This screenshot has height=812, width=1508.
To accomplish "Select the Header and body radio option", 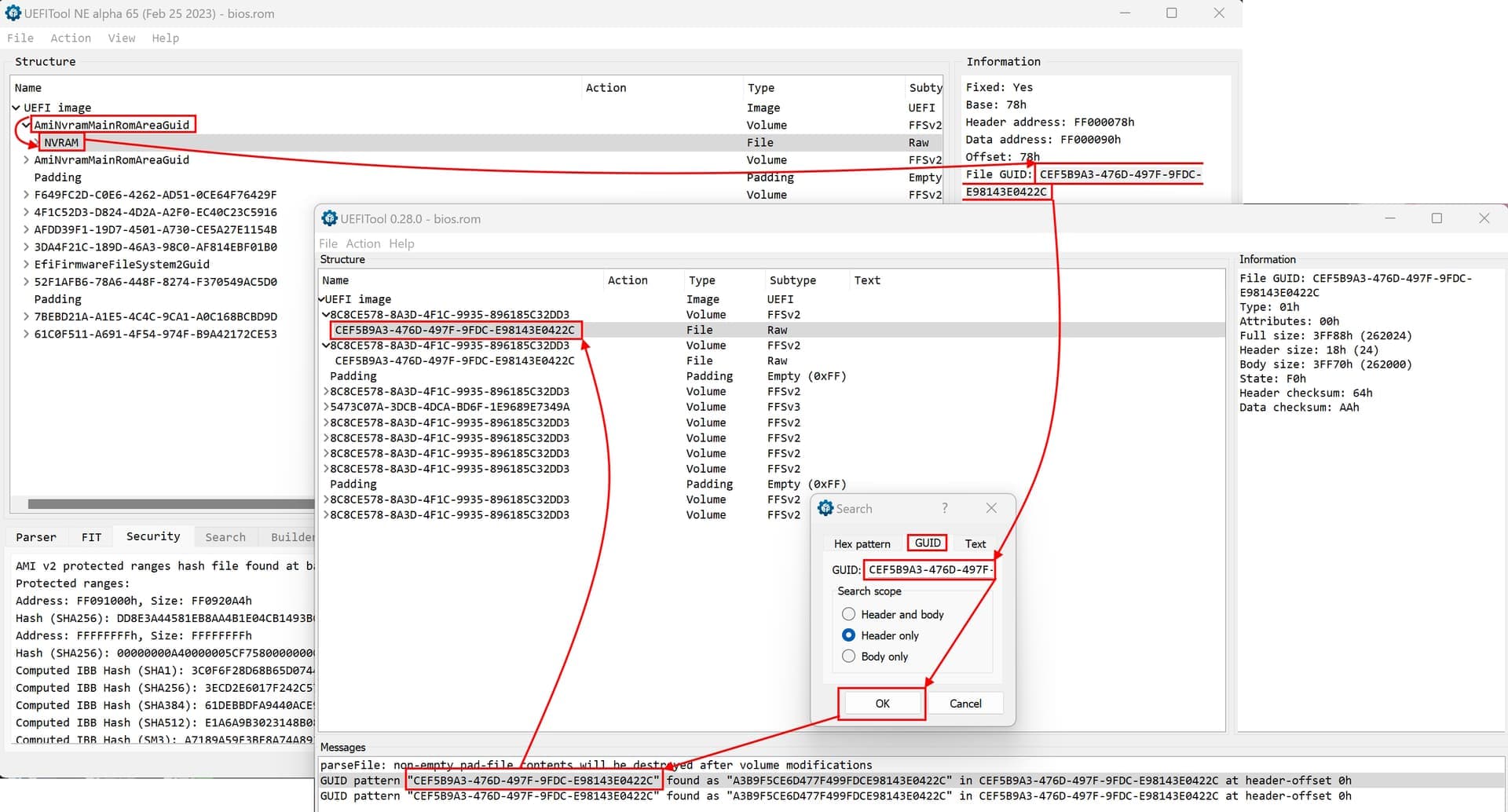I will [x=848, y=614].
